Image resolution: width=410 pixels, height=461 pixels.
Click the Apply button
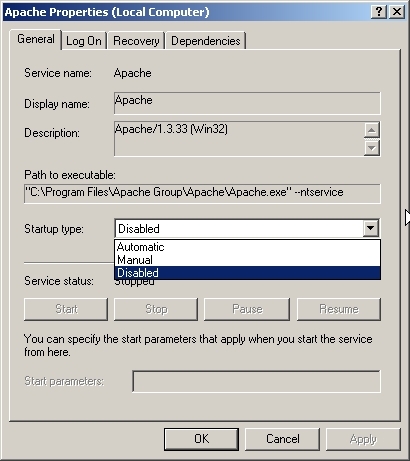point(363,439)
